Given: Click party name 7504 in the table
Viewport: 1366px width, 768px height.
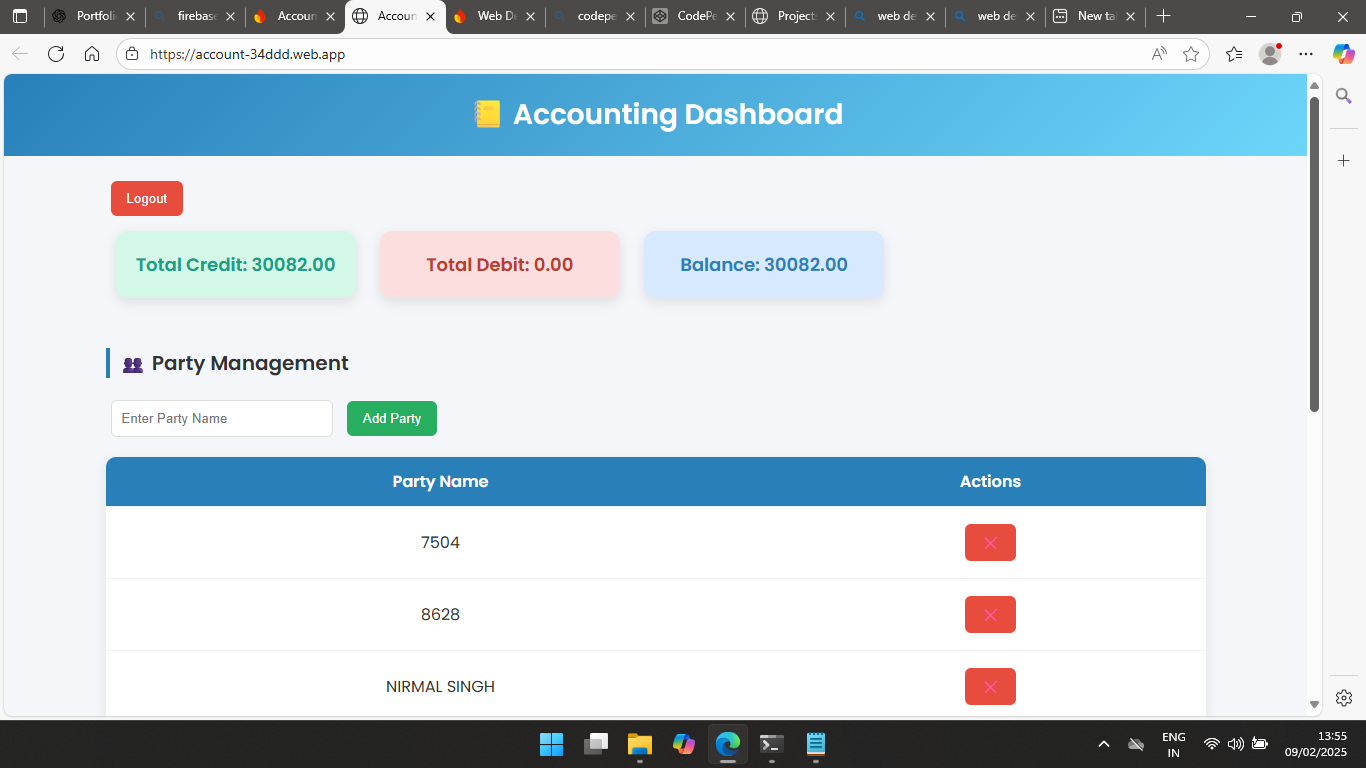Looking at the screenshot, I should 440,542.
